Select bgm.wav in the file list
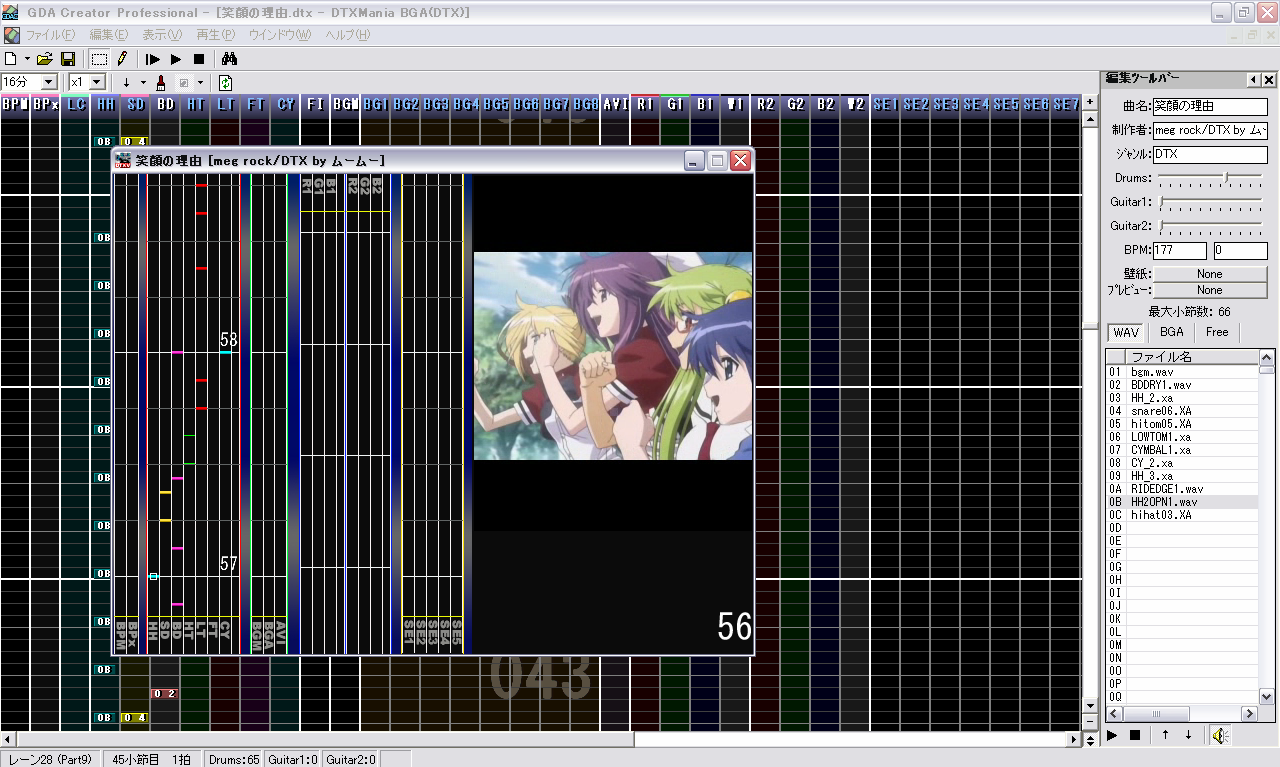Screen dimensions: 1280x767 point(1182,372)
